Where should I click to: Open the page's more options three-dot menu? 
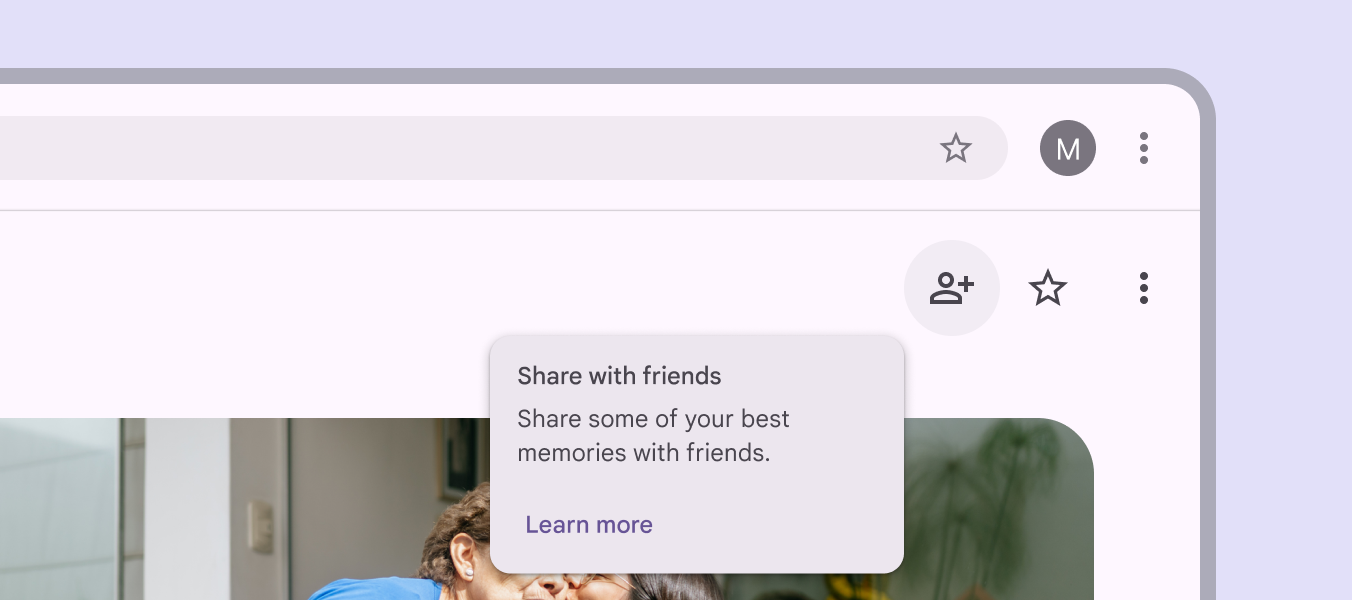[x=1144, y=288]
